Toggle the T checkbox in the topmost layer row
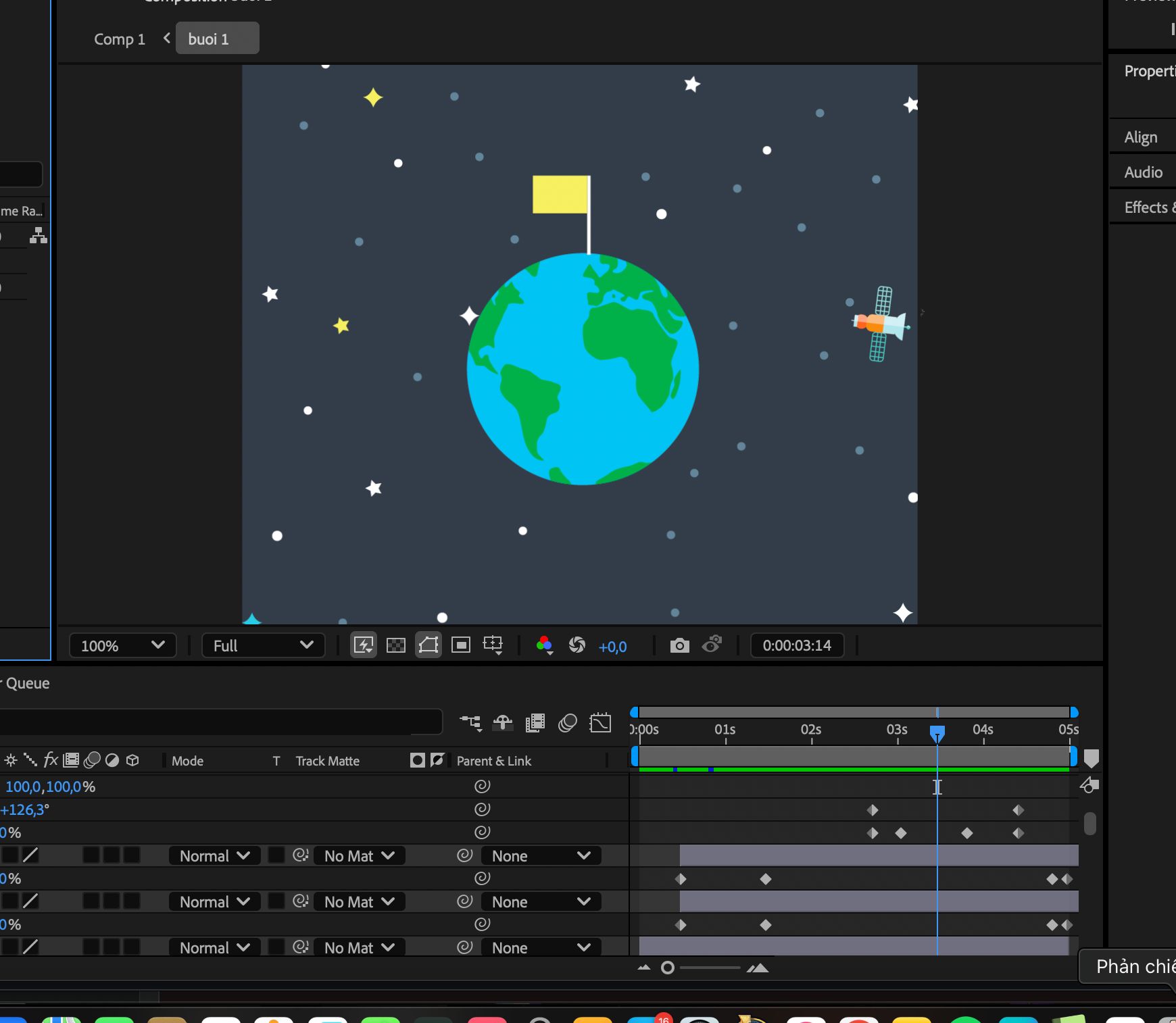Screen dimensions: 1176x1023 [x=276, y=855]
